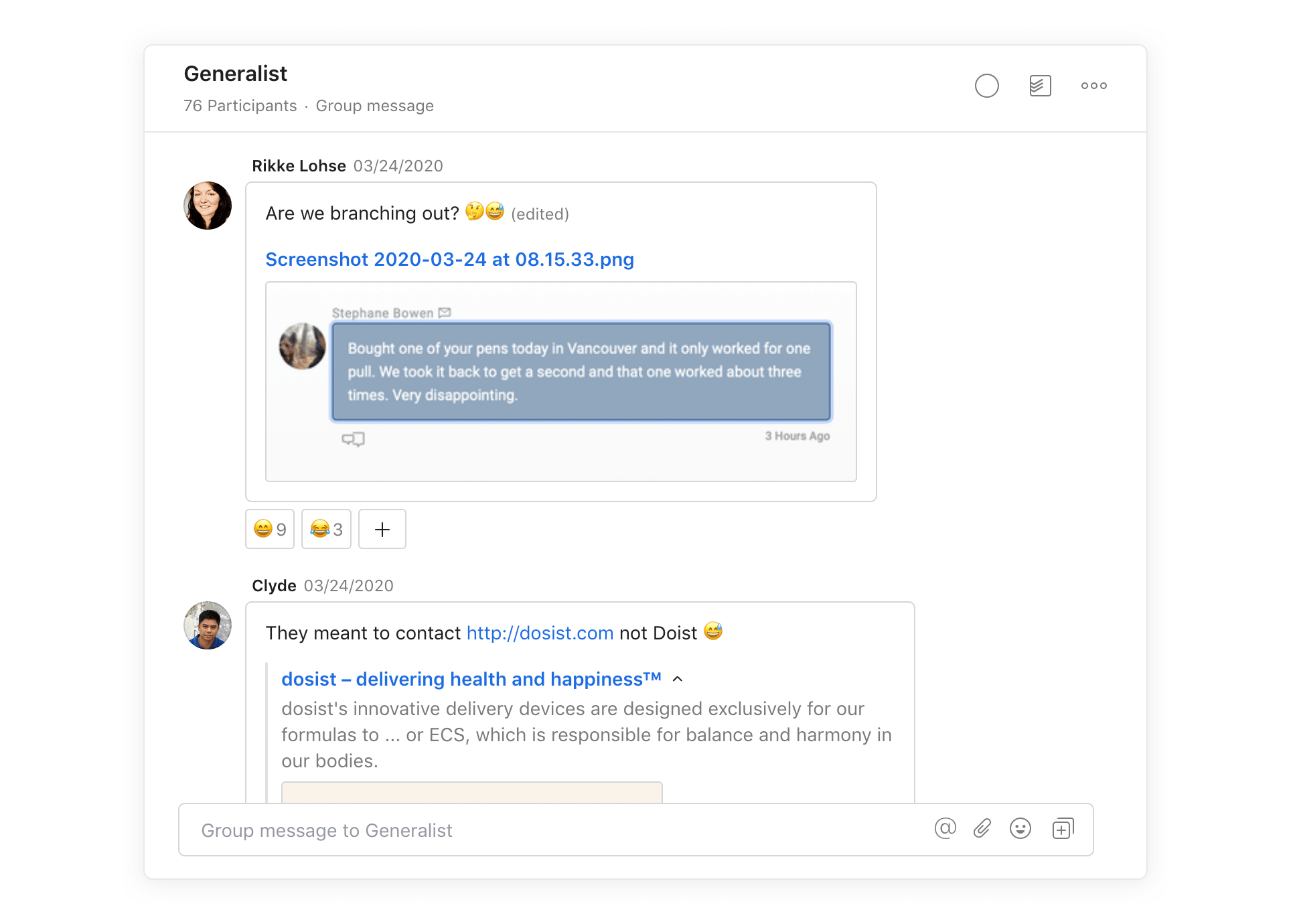The image size is (1291, 924).
Task: Click the plus to add a new reaction
Action: 382,529
